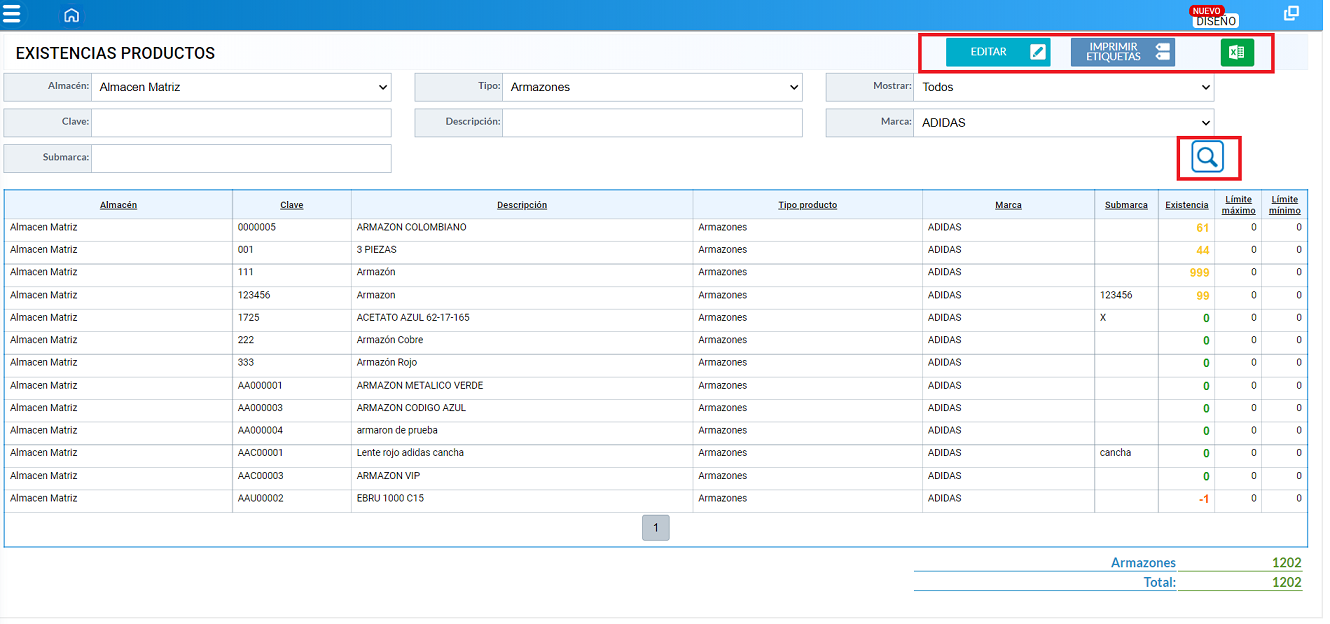The width and height of the screenshot is (1330, 624).
Task: Focus the Clave input field
Action: tap(241, 123)
